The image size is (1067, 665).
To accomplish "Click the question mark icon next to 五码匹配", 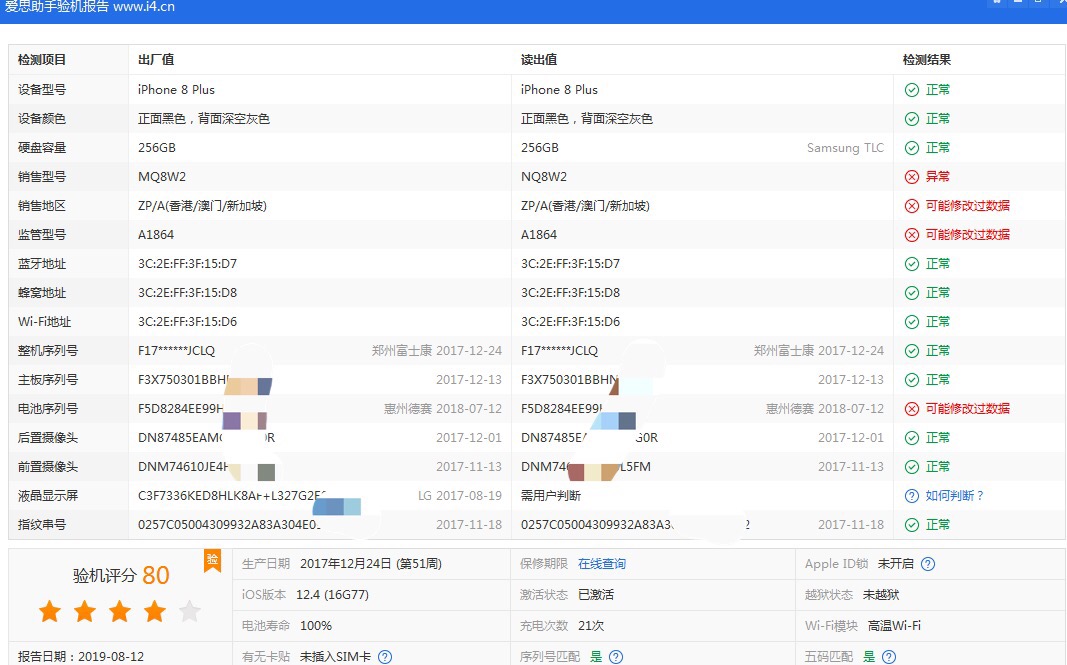I will 889,656.
